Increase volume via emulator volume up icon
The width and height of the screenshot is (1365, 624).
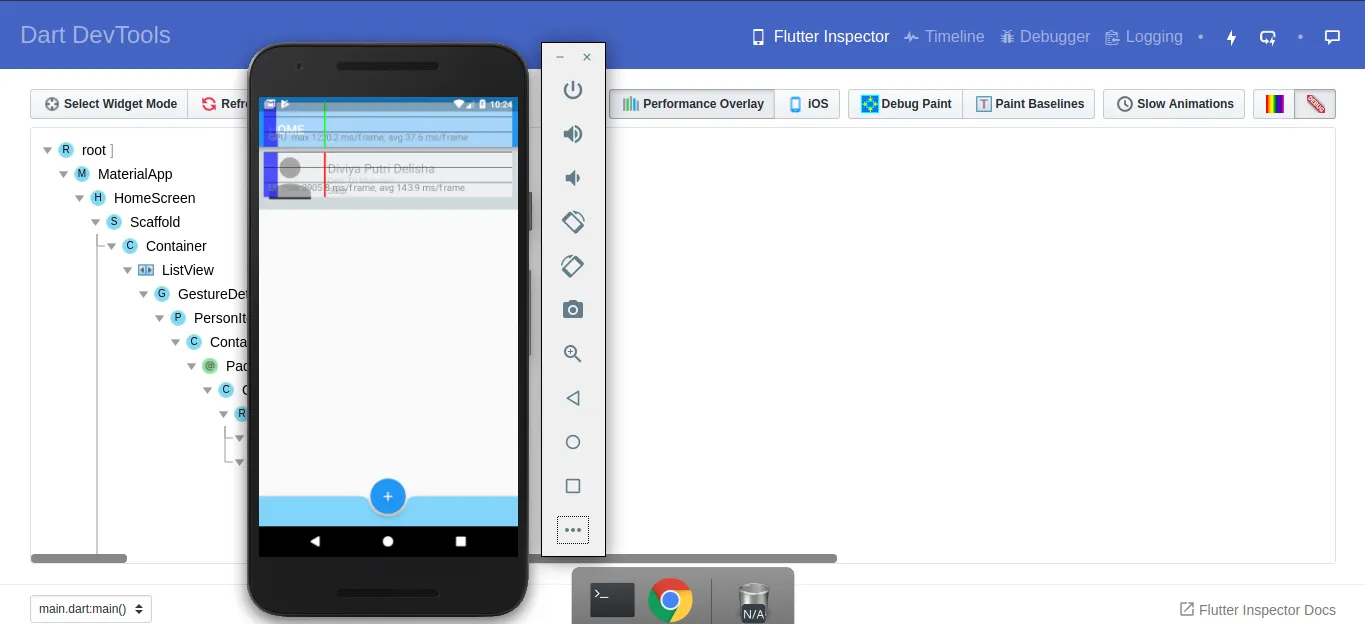tap(573, 133)
